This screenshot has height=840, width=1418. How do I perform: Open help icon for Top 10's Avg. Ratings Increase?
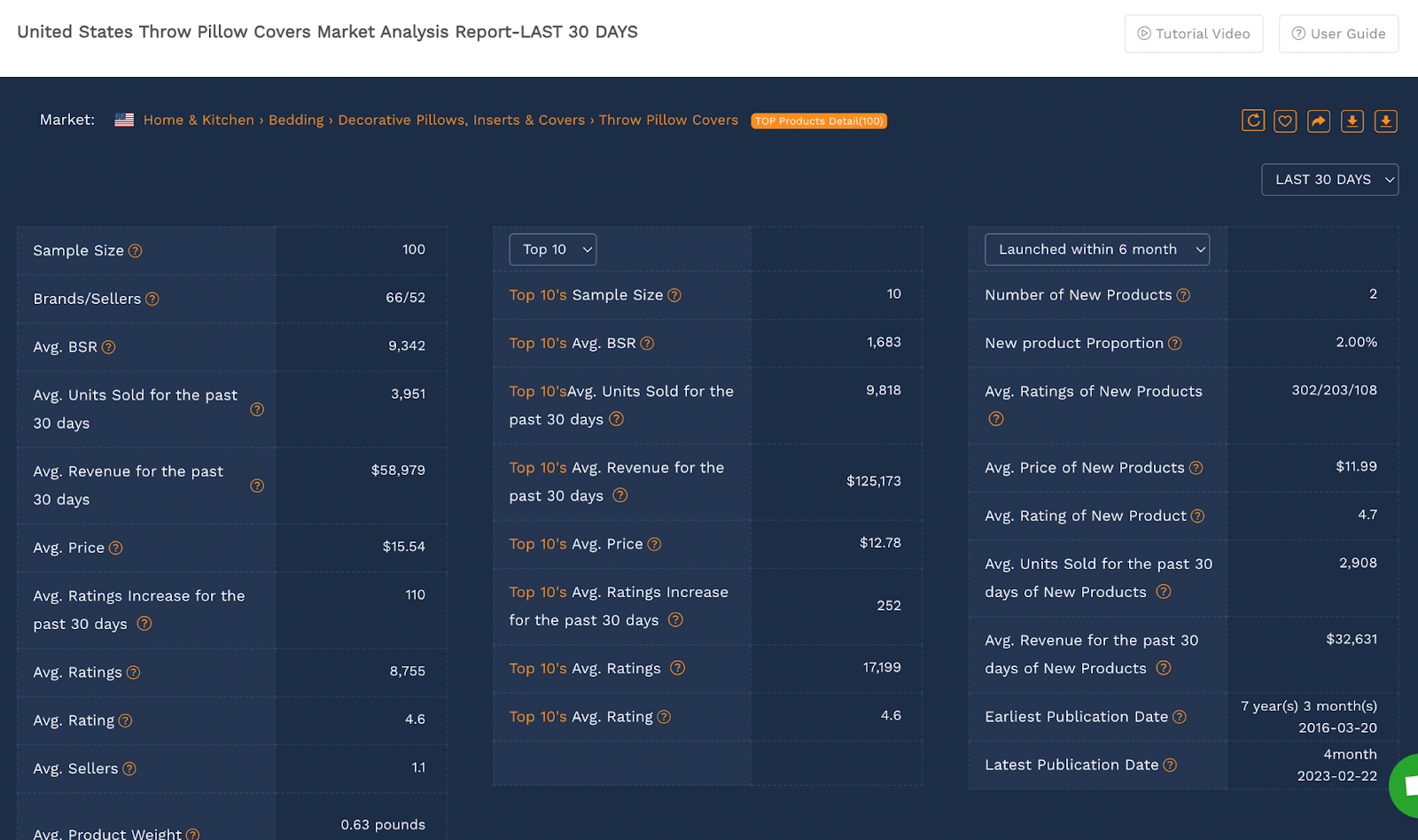pyautogui.click(x=675, y=620)
